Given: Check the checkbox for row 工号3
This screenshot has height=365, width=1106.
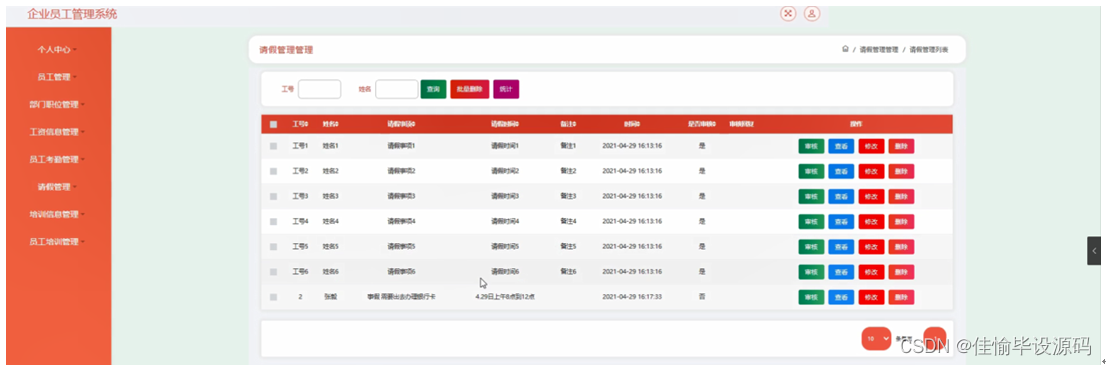Looking at the screenshot, I should 273,196.
